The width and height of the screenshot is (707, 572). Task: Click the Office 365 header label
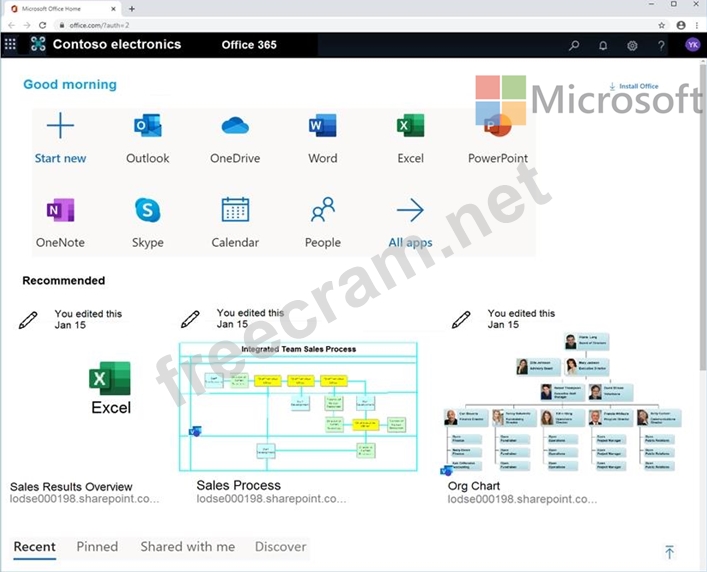coord(249,45)
